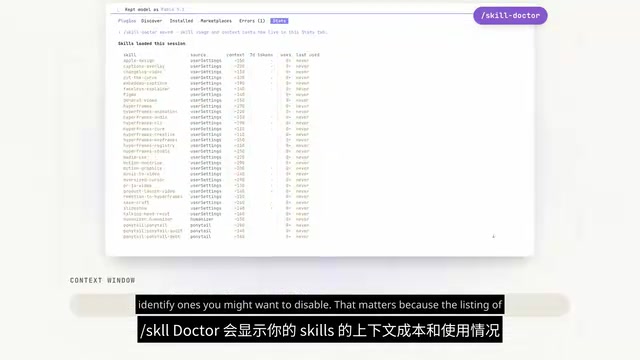Select the embedded-captions skill row

pyautogui.click(x=216, y=83)
